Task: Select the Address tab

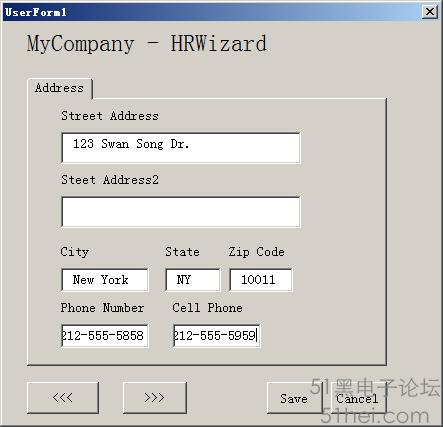Action: click(x=60, y=88)
